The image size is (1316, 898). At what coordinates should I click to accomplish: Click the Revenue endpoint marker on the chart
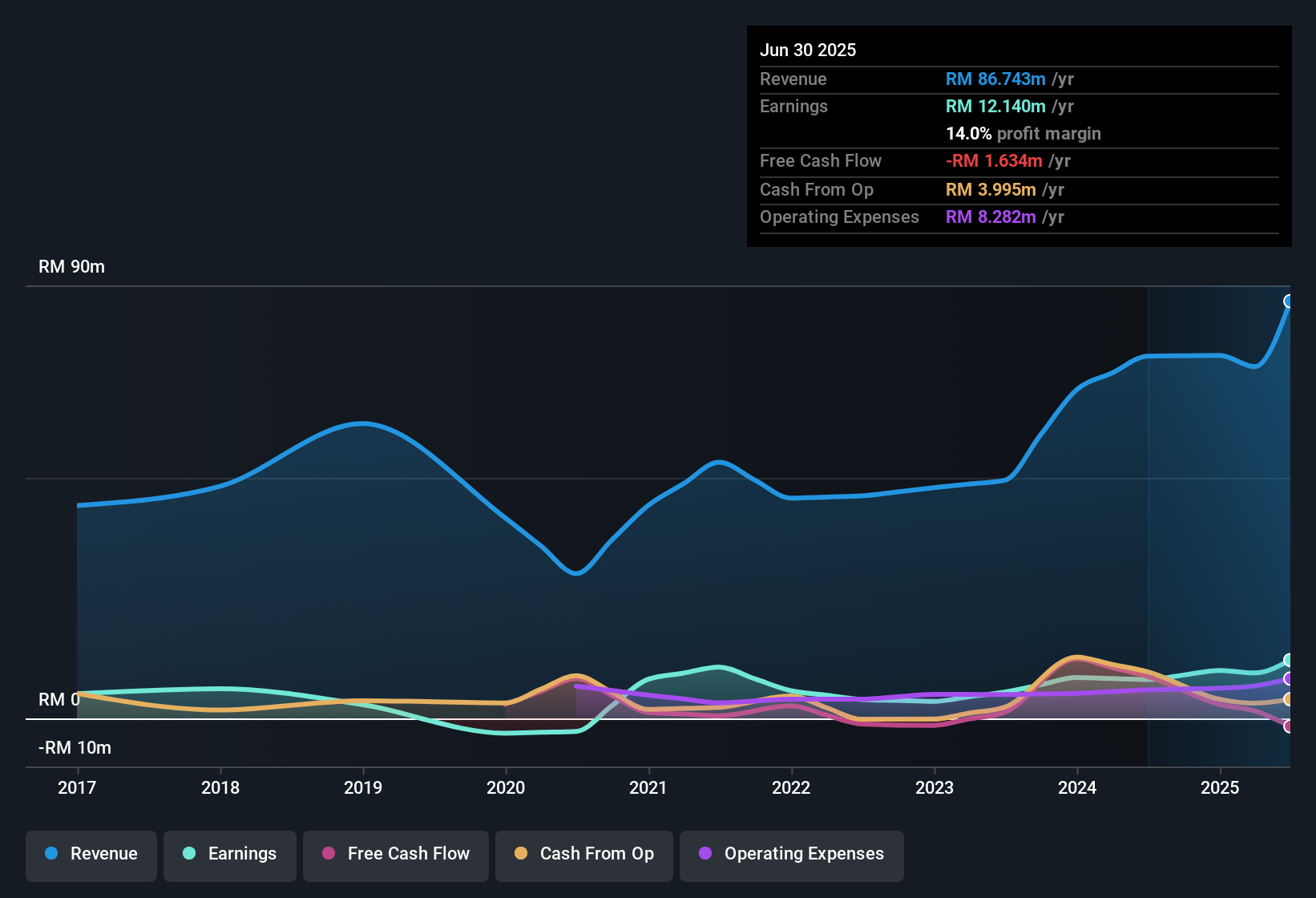click(1289, 301)
